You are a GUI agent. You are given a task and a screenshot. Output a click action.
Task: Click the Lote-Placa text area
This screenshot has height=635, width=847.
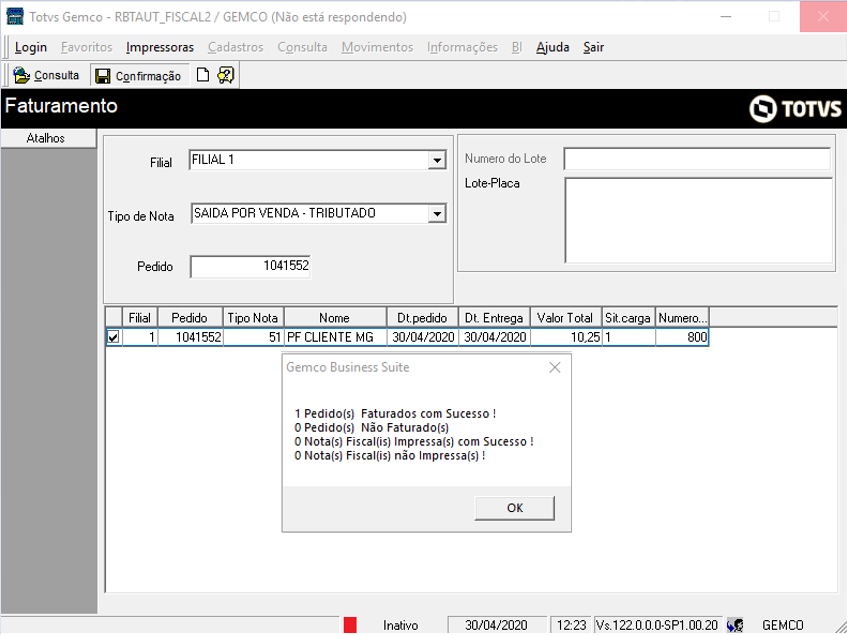click(698, 220)
